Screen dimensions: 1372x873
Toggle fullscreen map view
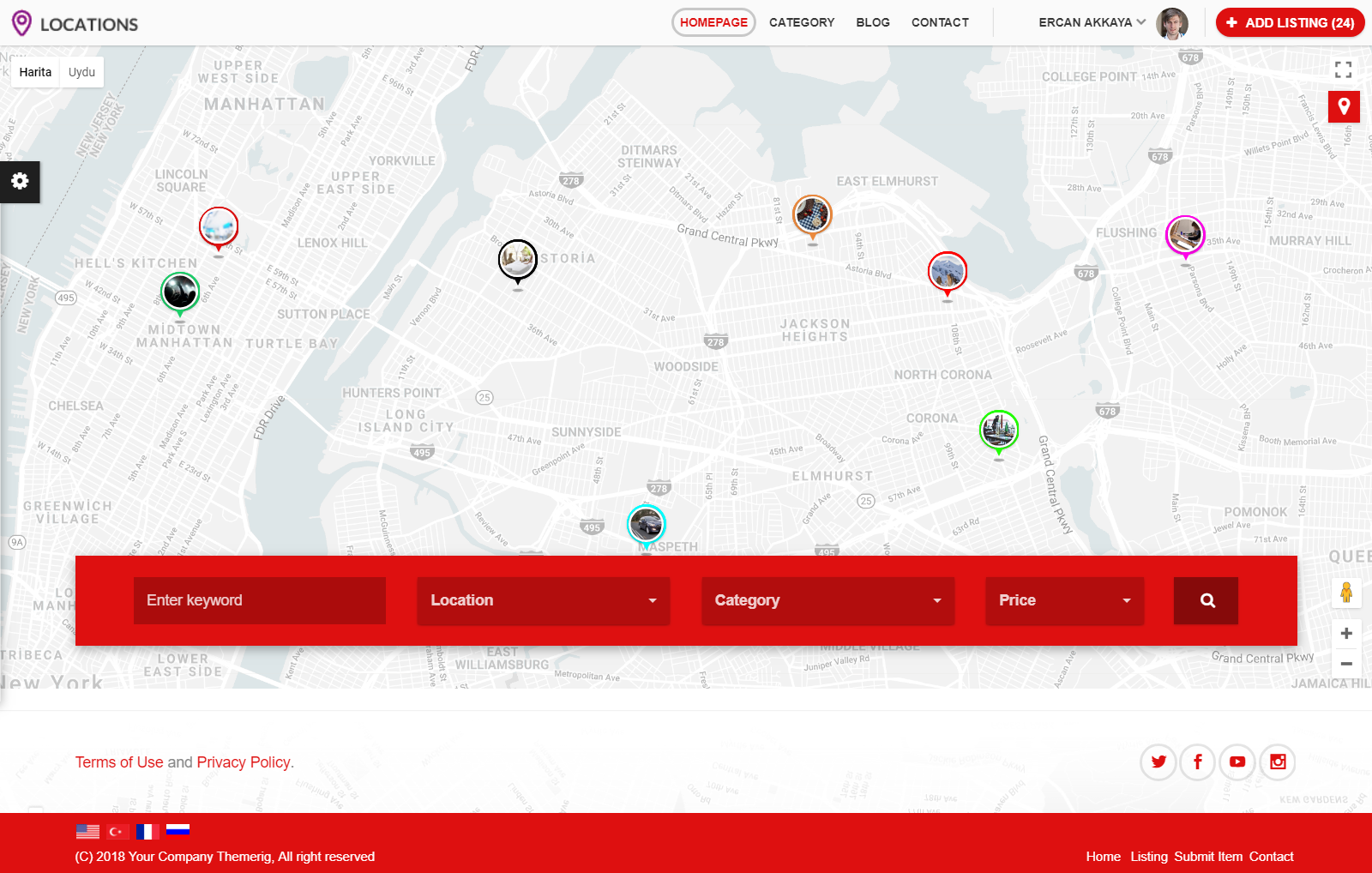(x=1343, y=69)
